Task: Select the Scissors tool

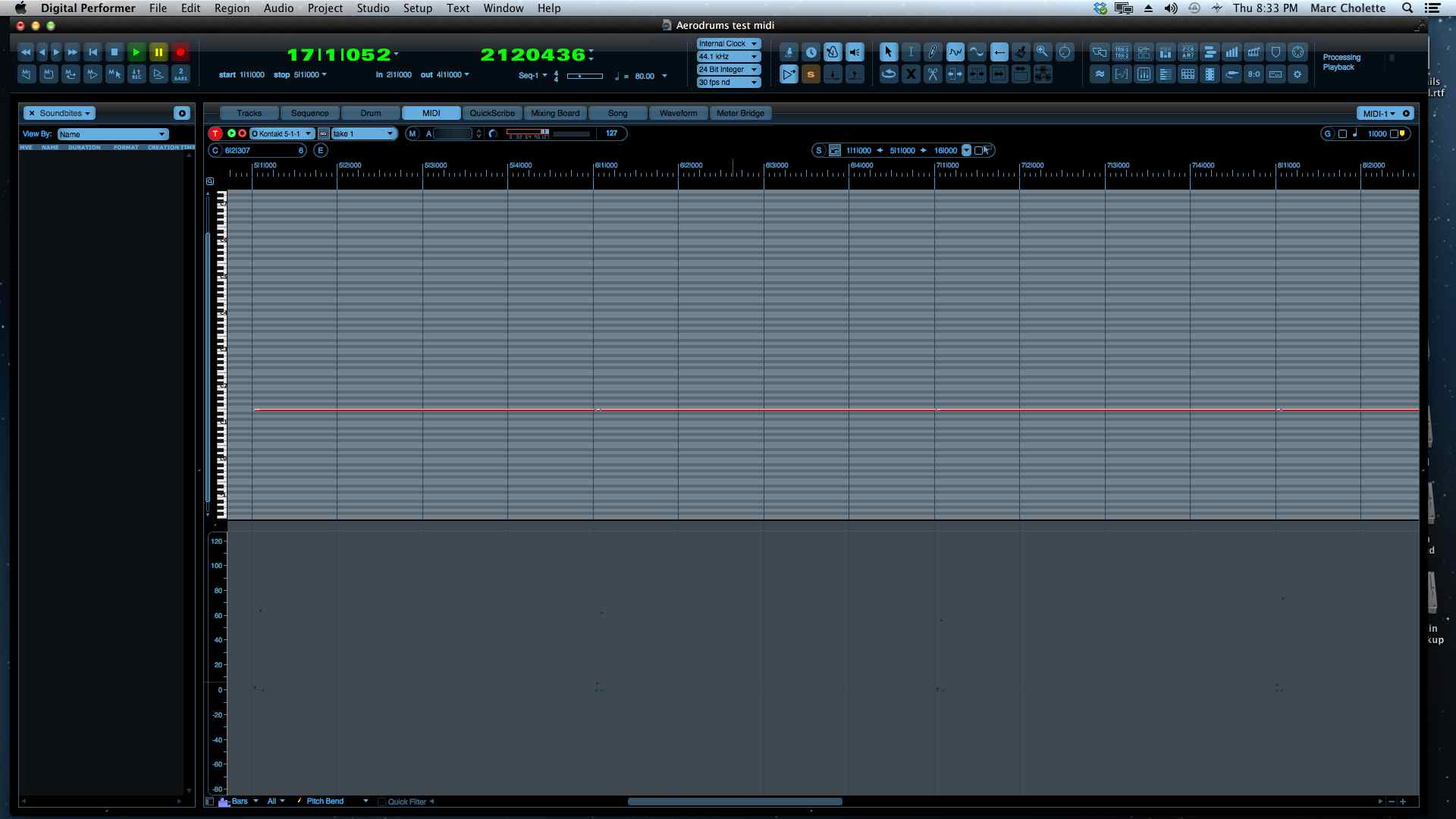Action: pyautogui.click(x=933, y=74)
